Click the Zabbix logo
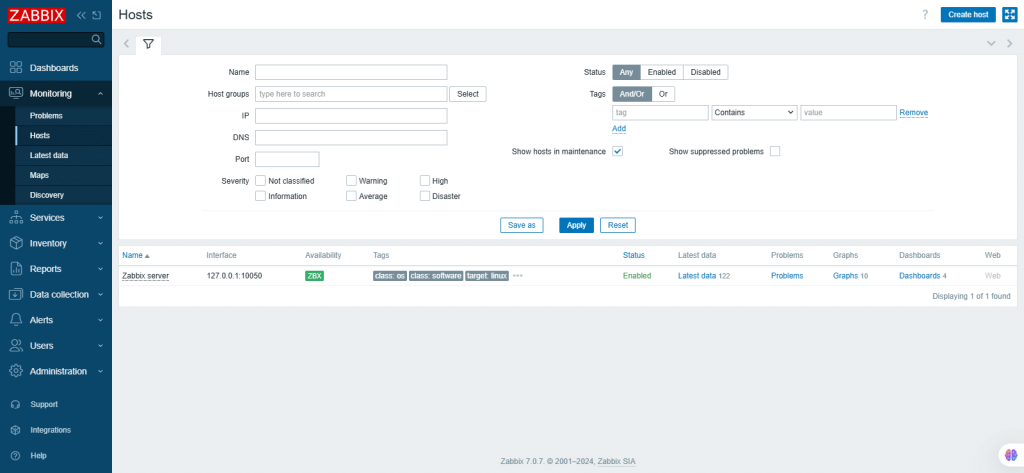The width and height of the screenshot is (1024, 473). pos(37,15)
